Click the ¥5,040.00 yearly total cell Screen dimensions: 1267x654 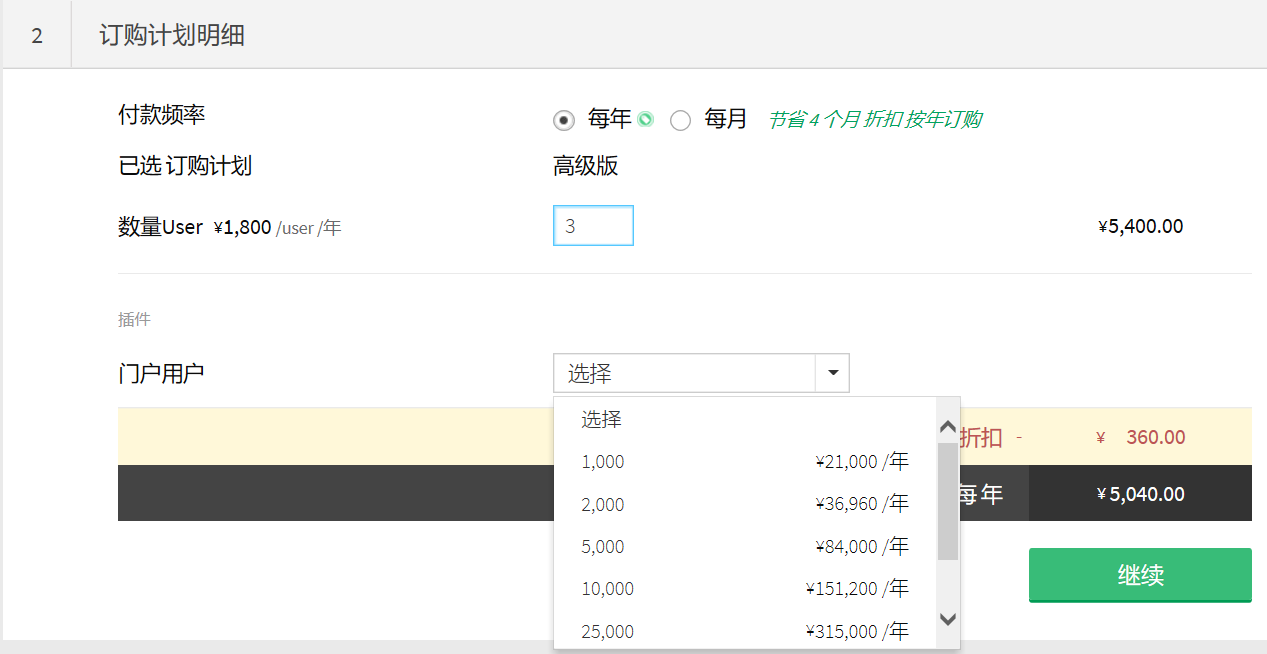1140,494
